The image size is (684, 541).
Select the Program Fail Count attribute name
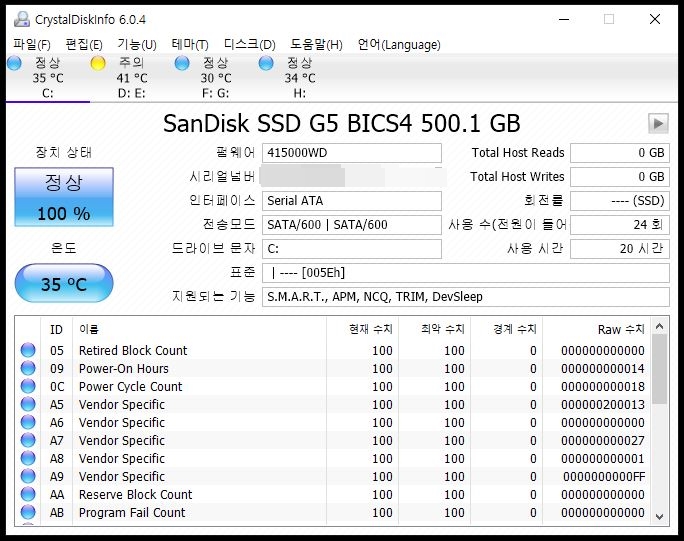coord(132,513)
